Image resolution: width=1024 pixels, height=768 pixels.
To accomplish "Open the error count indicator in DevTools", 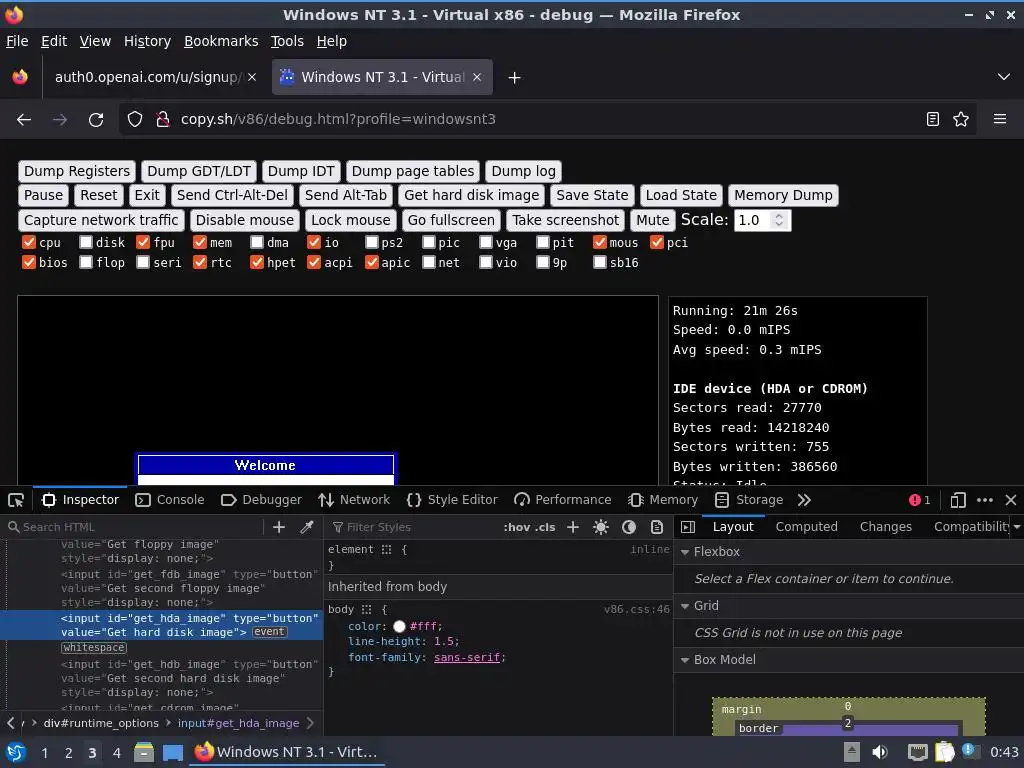I will point(920,500).
